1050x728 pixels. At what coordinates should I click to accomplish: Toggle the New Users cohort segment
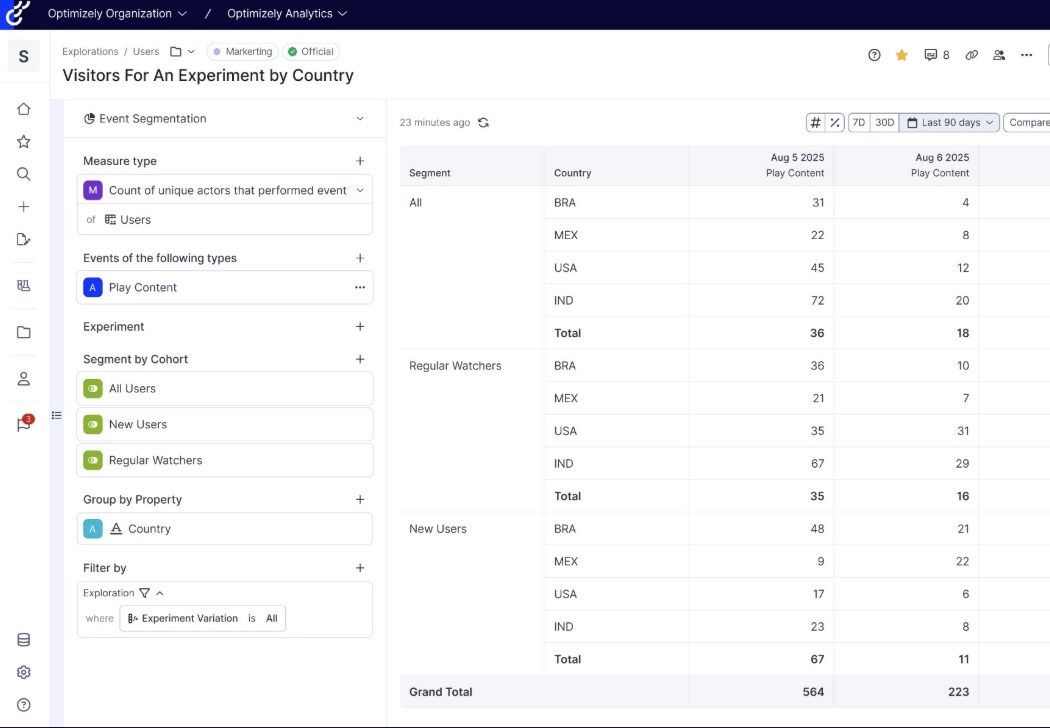coord(93,425)
